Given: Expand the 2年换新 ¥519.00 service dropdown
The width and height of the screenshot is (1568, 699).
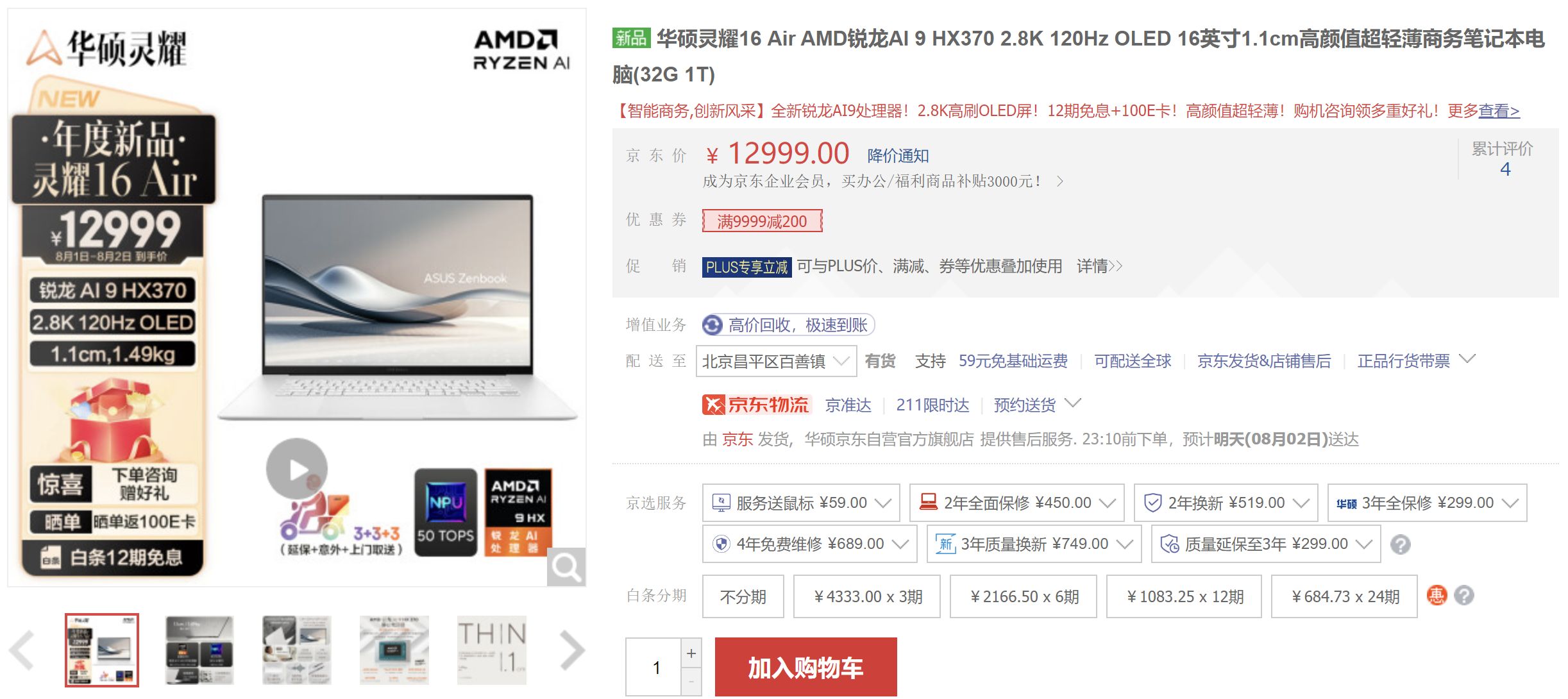Looking at the screenshot, I should pyautogui.click(x=1226, y=503).
